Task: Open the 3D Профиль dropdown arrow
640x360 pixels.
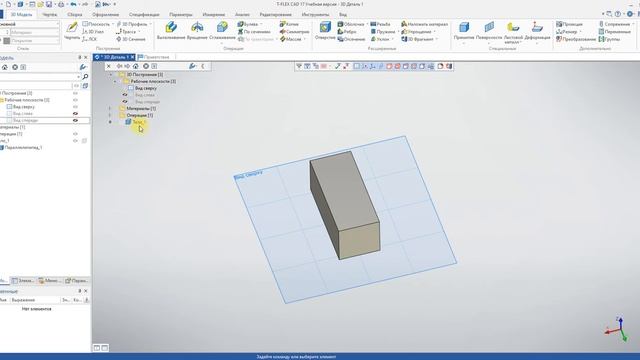Action: 151,24
